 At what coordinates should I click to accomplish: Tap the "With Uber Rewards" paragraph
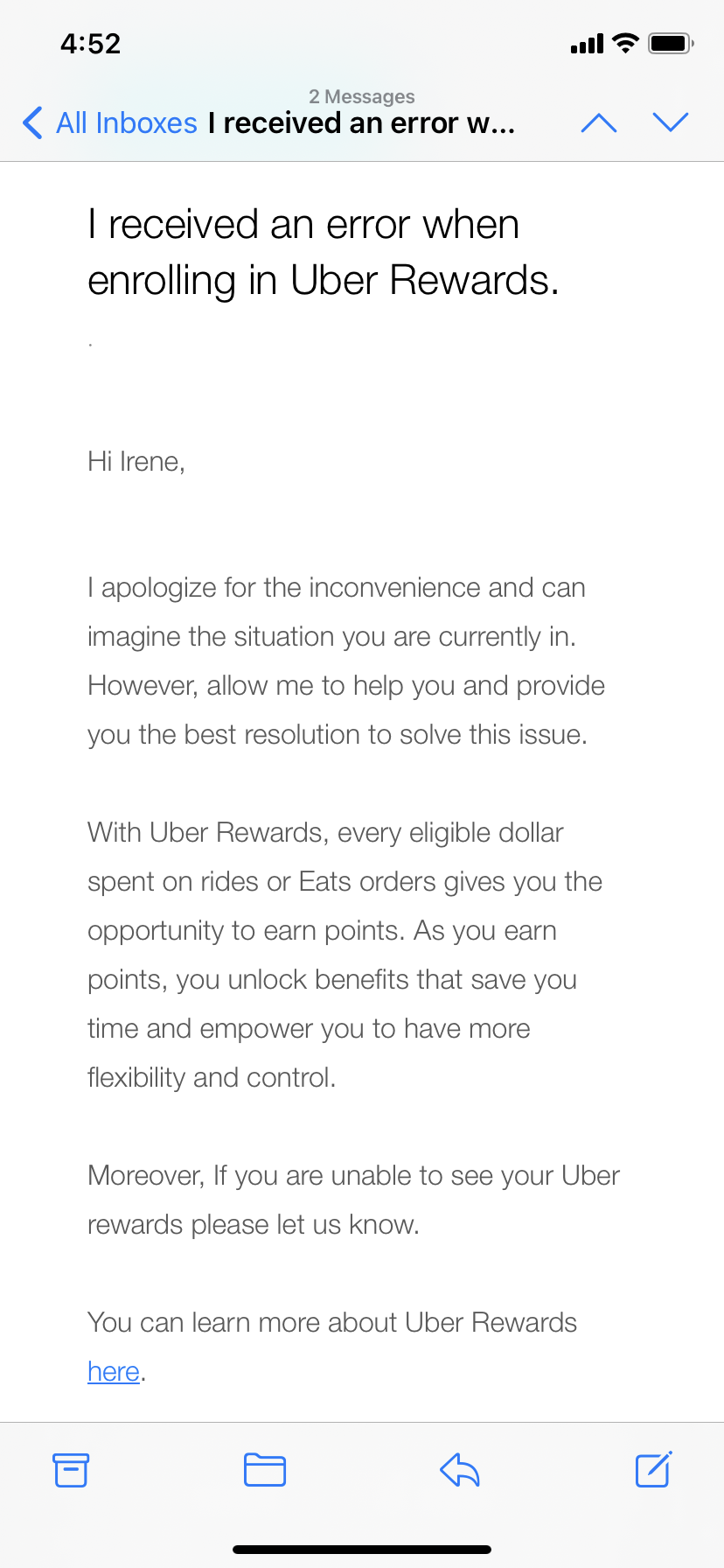345,955
